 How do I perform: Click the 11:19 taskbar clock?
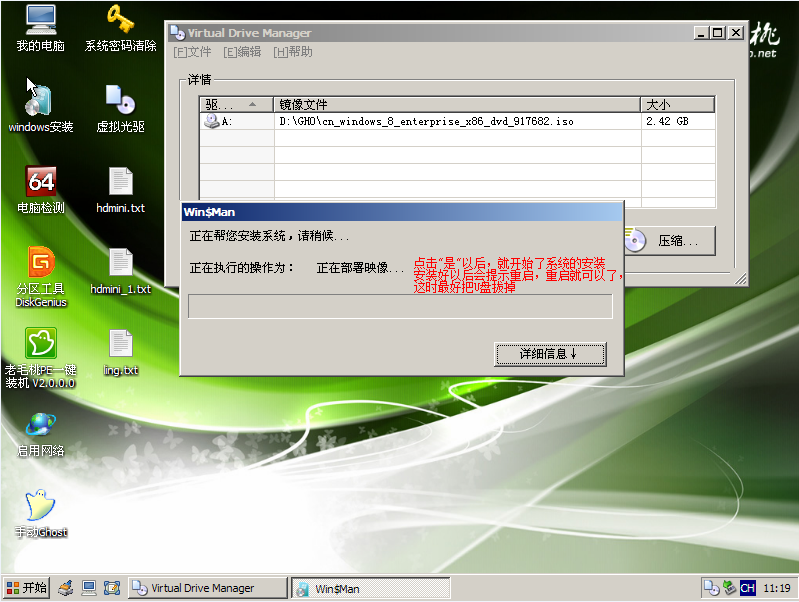(x=777, y=588)
